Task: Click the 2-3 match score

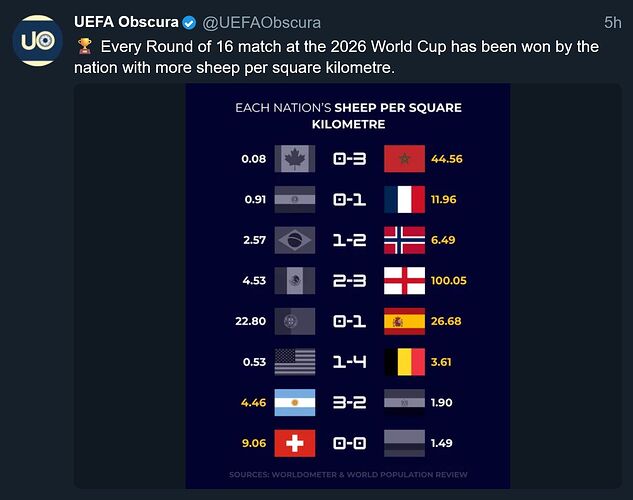Action: [x=350, y=280]
